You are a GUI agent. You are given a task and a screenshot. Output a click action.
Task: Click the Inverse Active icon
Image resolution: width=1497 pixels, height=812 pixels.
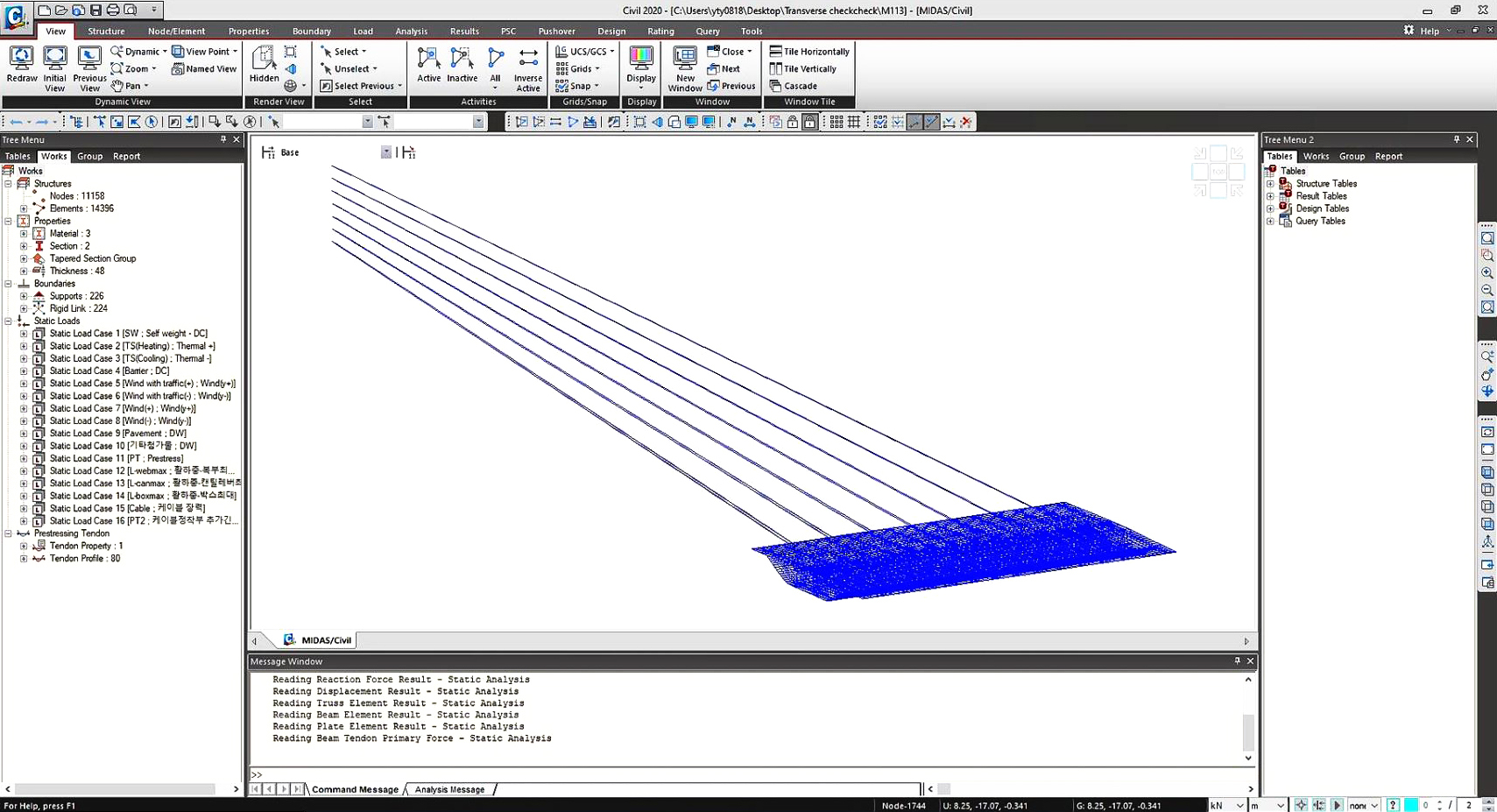[x=528, y=59]
